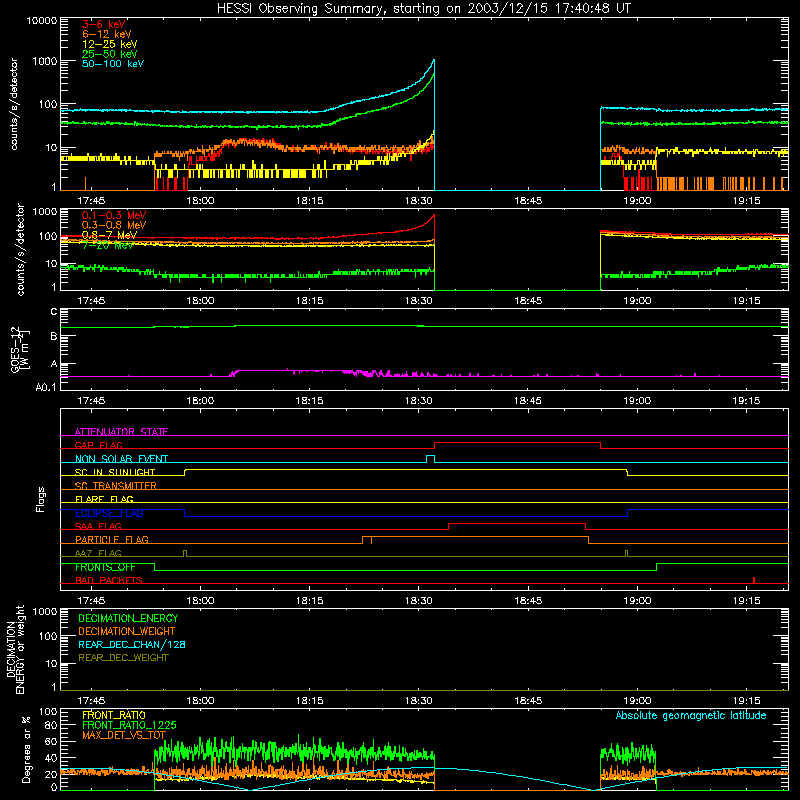Click the green 25-50 keV legend label
This screenshot has height=800, width=800.
pos(110,54)
